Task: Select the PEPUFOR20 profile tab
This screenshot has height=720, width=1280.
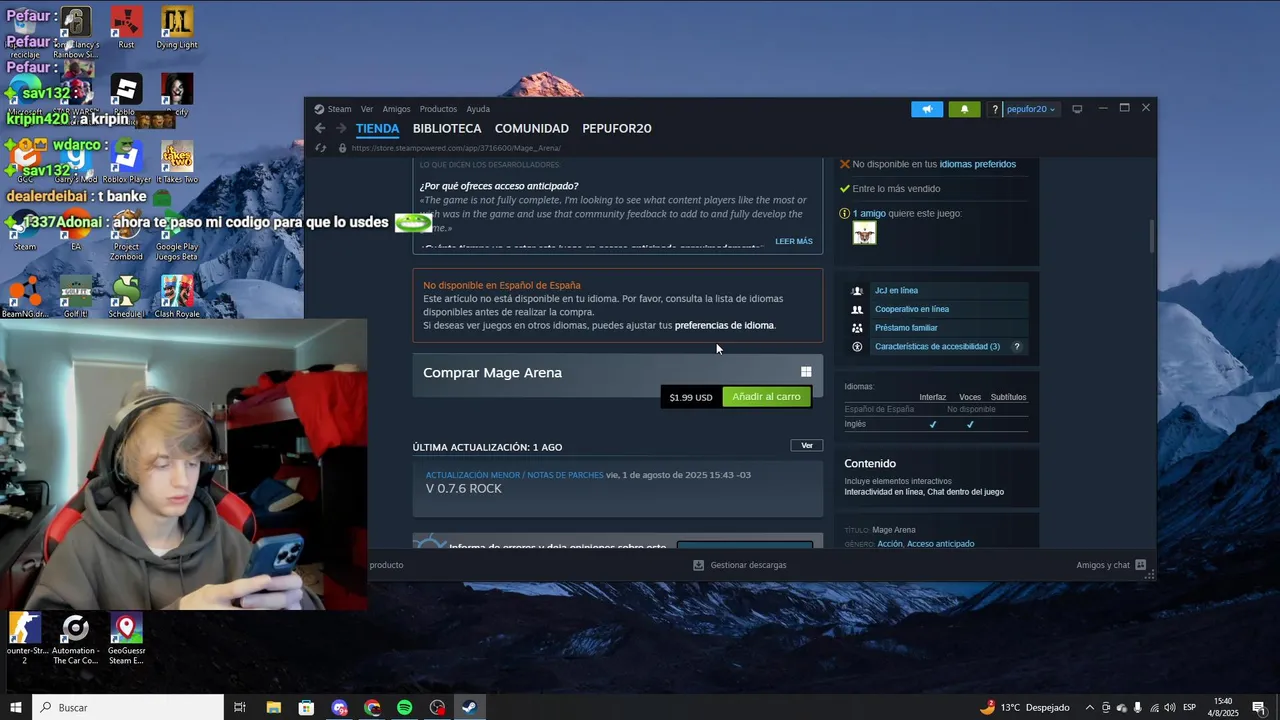Action: point(617,128)
